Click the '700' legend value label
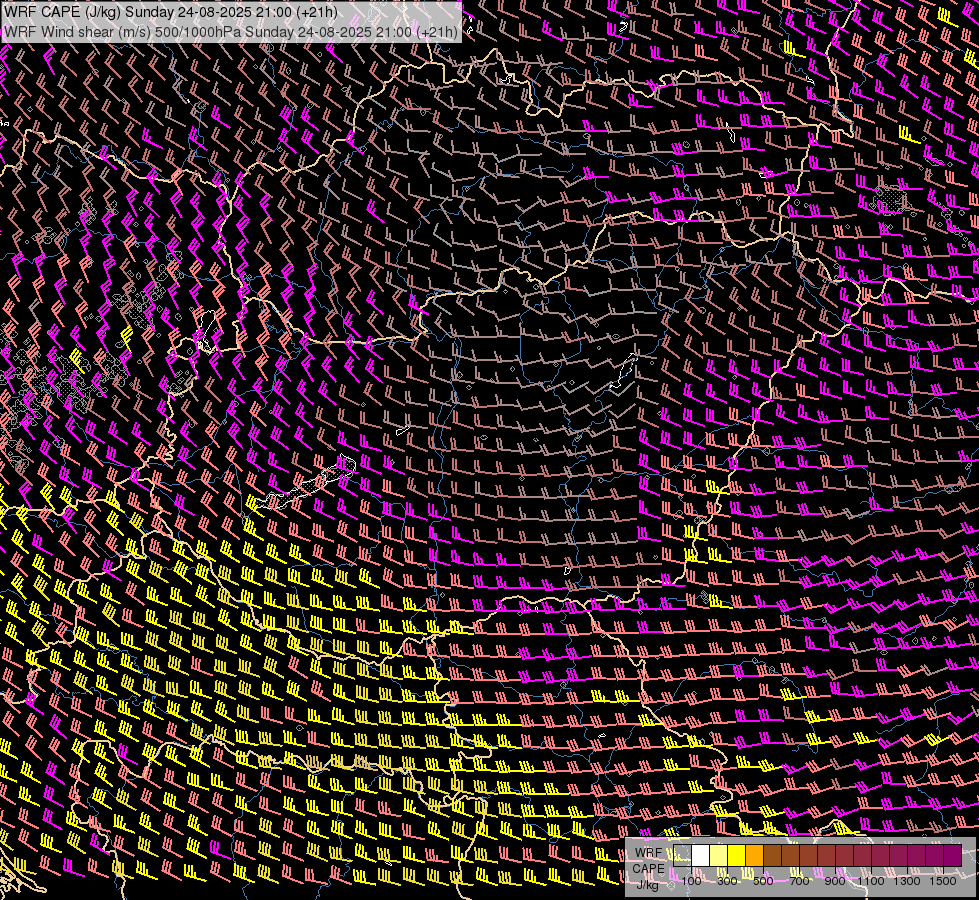The image size is (979, 900). tap(799, 881)
